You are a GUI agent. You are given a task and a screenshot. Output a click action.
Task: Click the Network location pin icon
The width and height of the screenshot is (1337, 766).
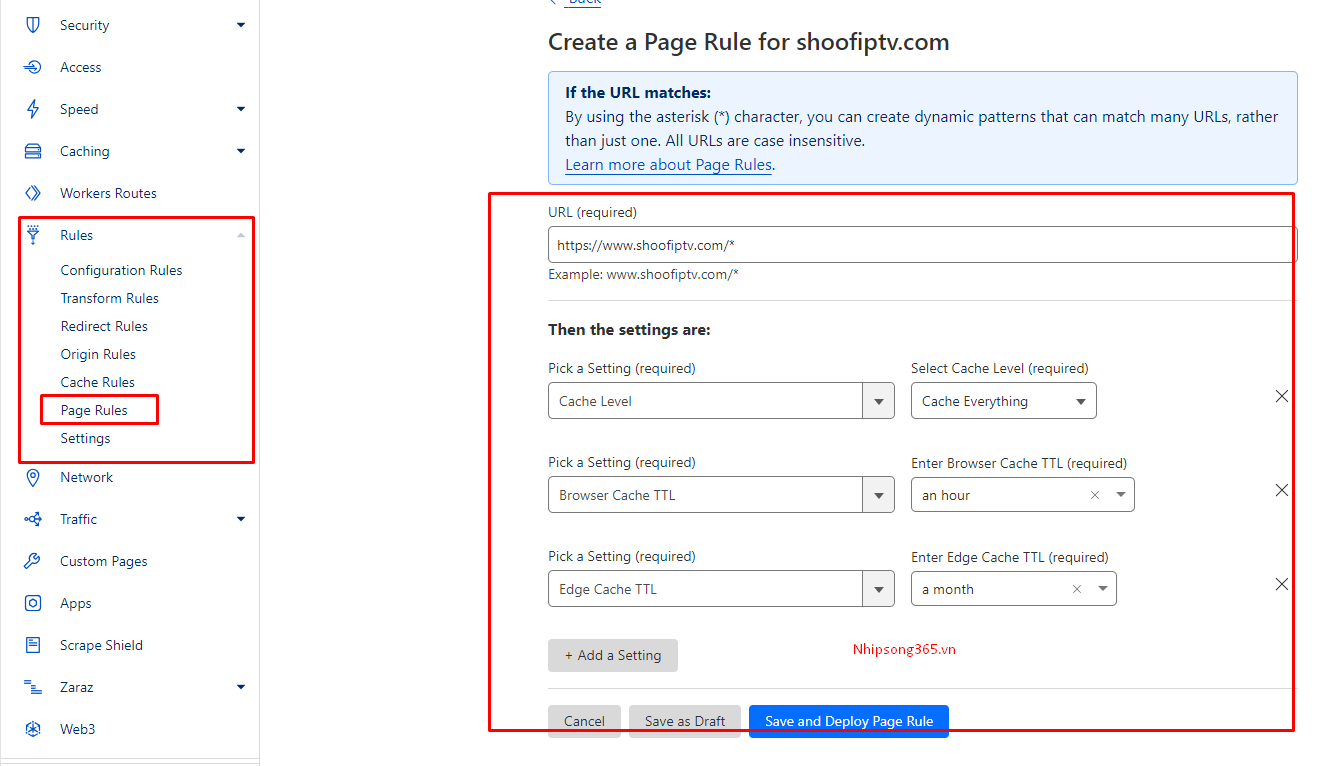[33, 477]
